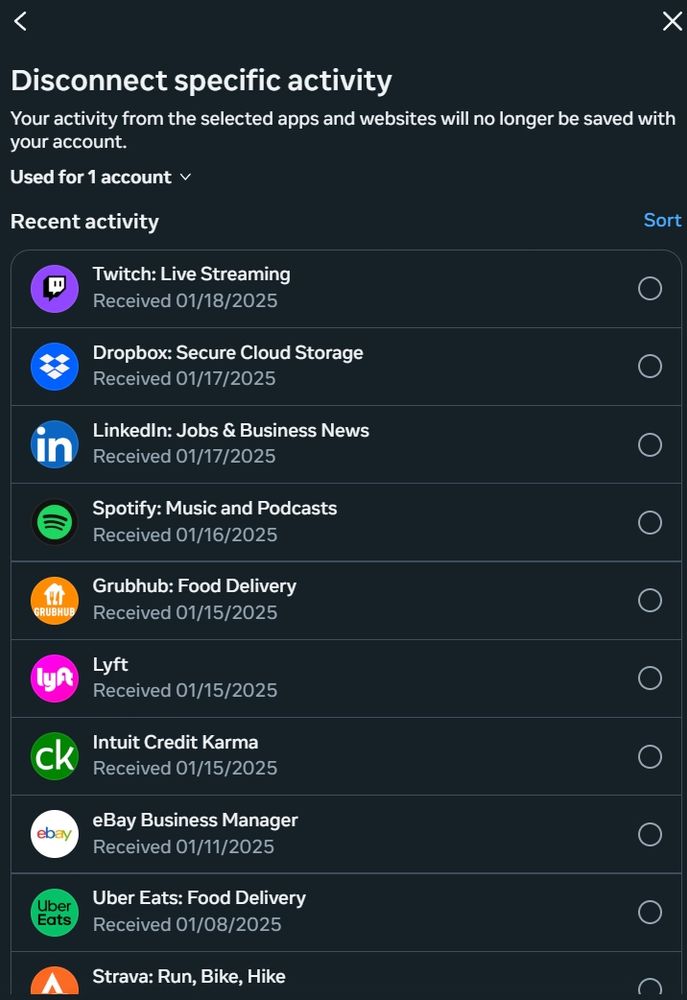
Task: Close the Disconnect specific activity panel
Action: [672, 21]
